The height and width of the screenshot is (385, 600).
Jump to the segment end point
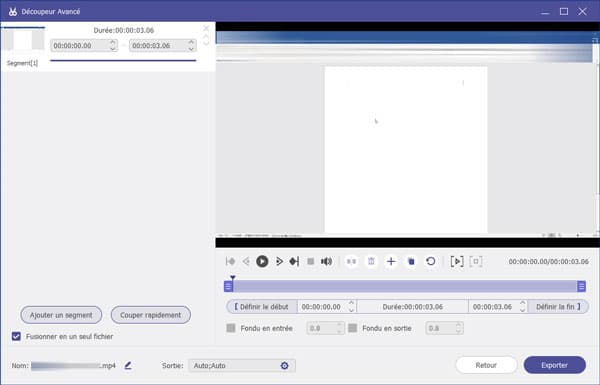[x=294, y=261]
